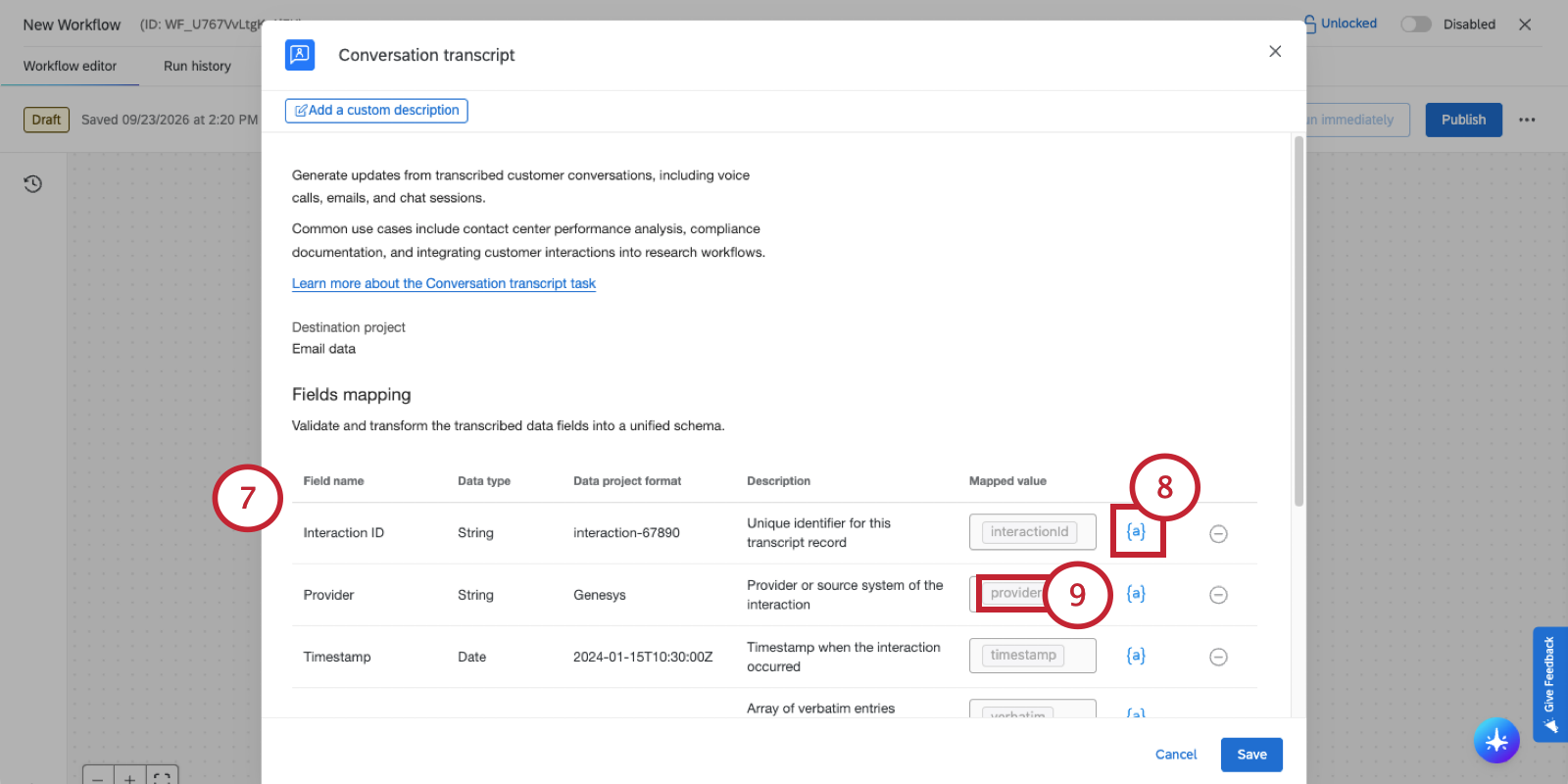Viewport: 1568px width, 784px height.
Task: Click the Date data type cell
Action: [x=471, y=657]
